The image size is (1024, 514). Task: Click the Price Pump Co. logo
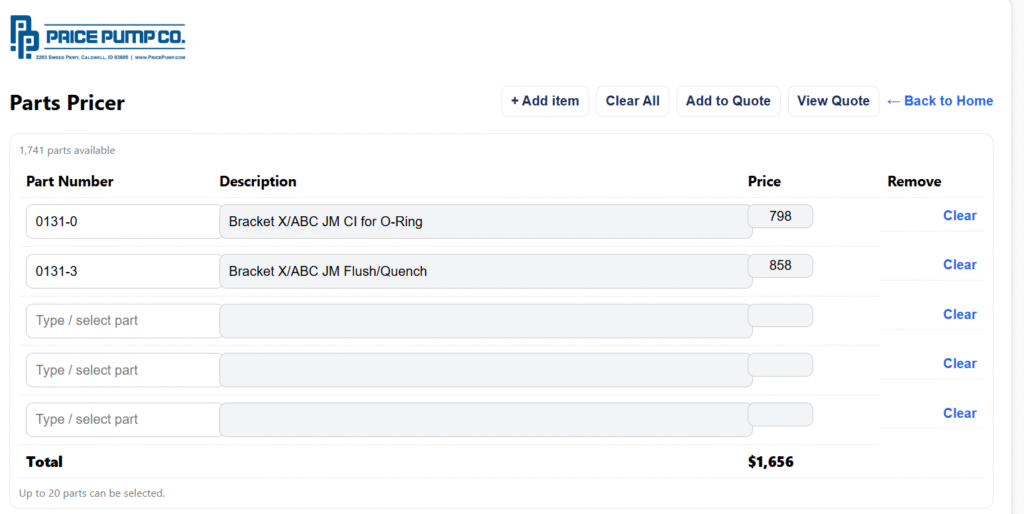pos(97,39)
